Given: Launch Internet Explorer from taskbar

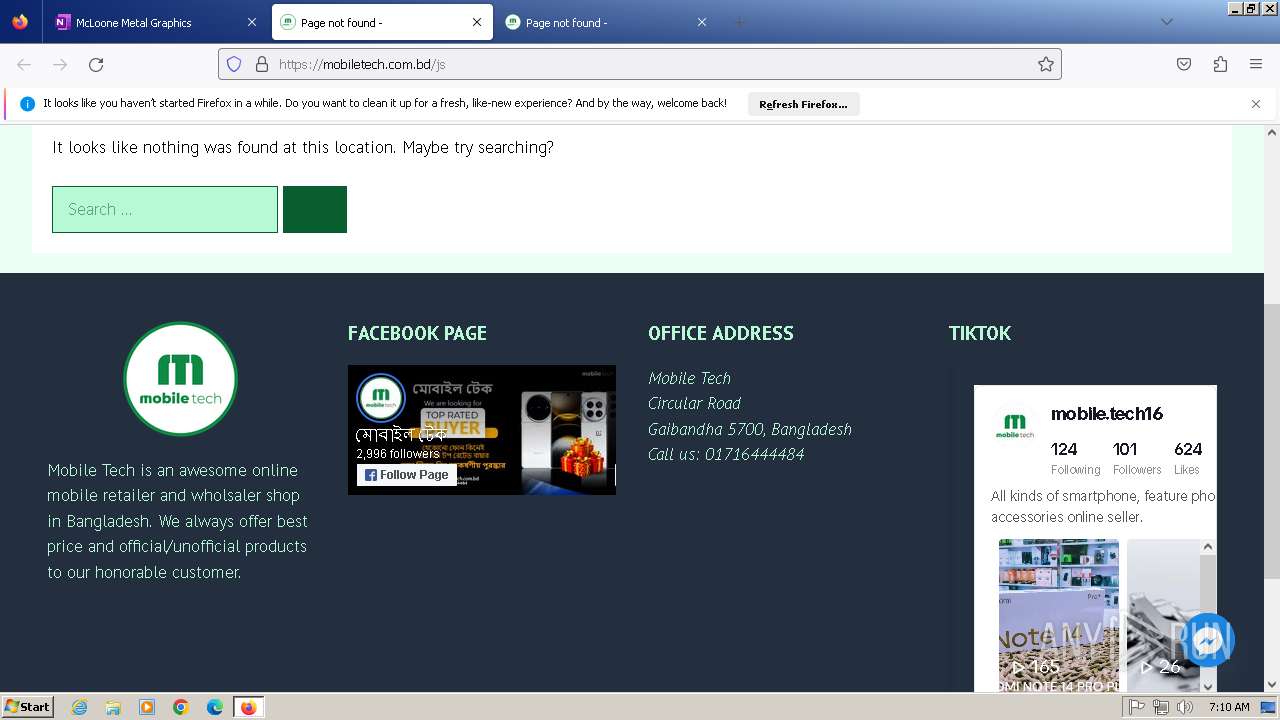Looking at the screenshot, I should 80,707.
